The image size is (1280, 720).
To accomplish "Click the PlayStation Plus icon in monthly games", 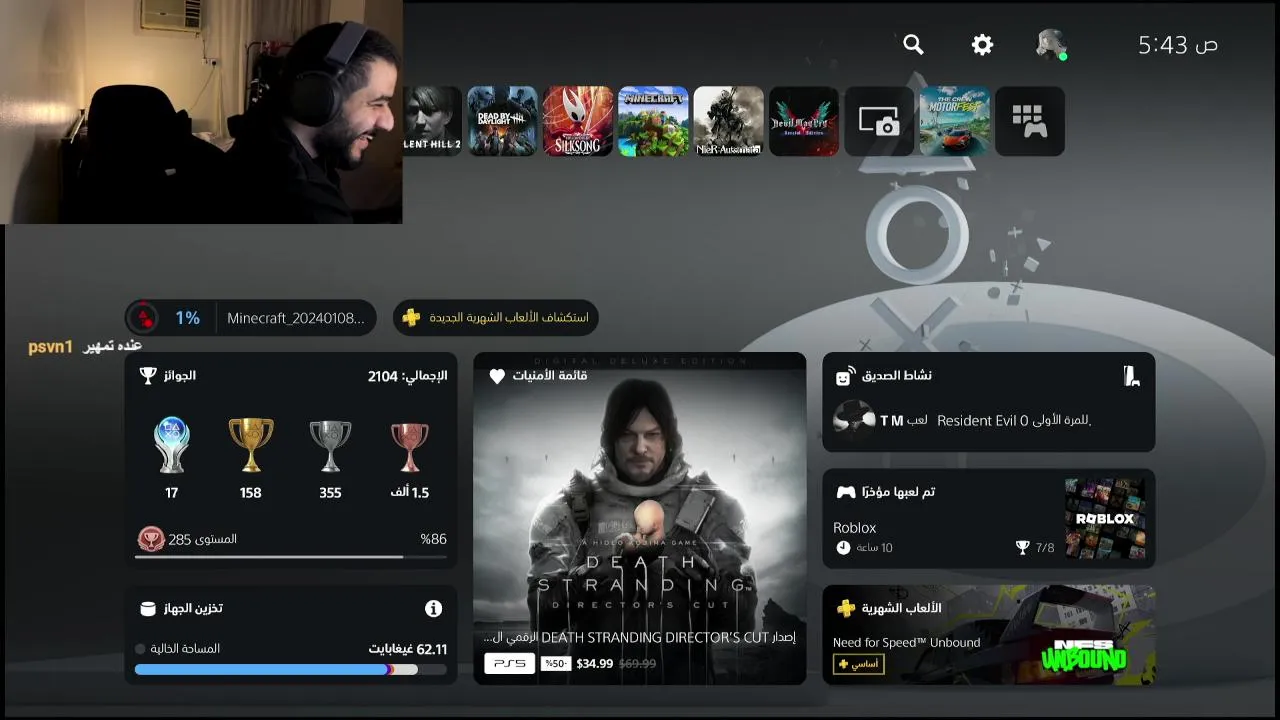I will (846, 608).
